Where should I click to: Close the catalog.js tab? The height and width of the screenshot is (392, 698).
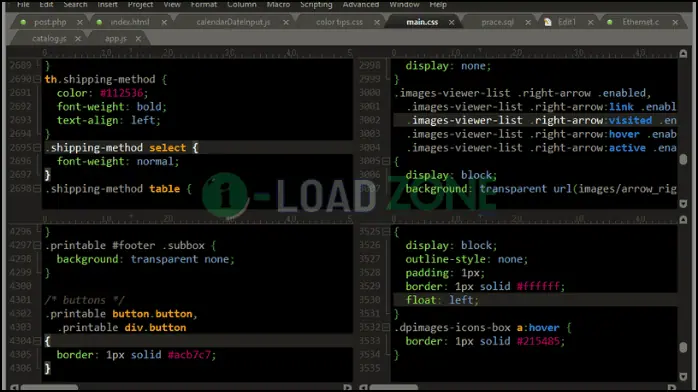(78, 39)
